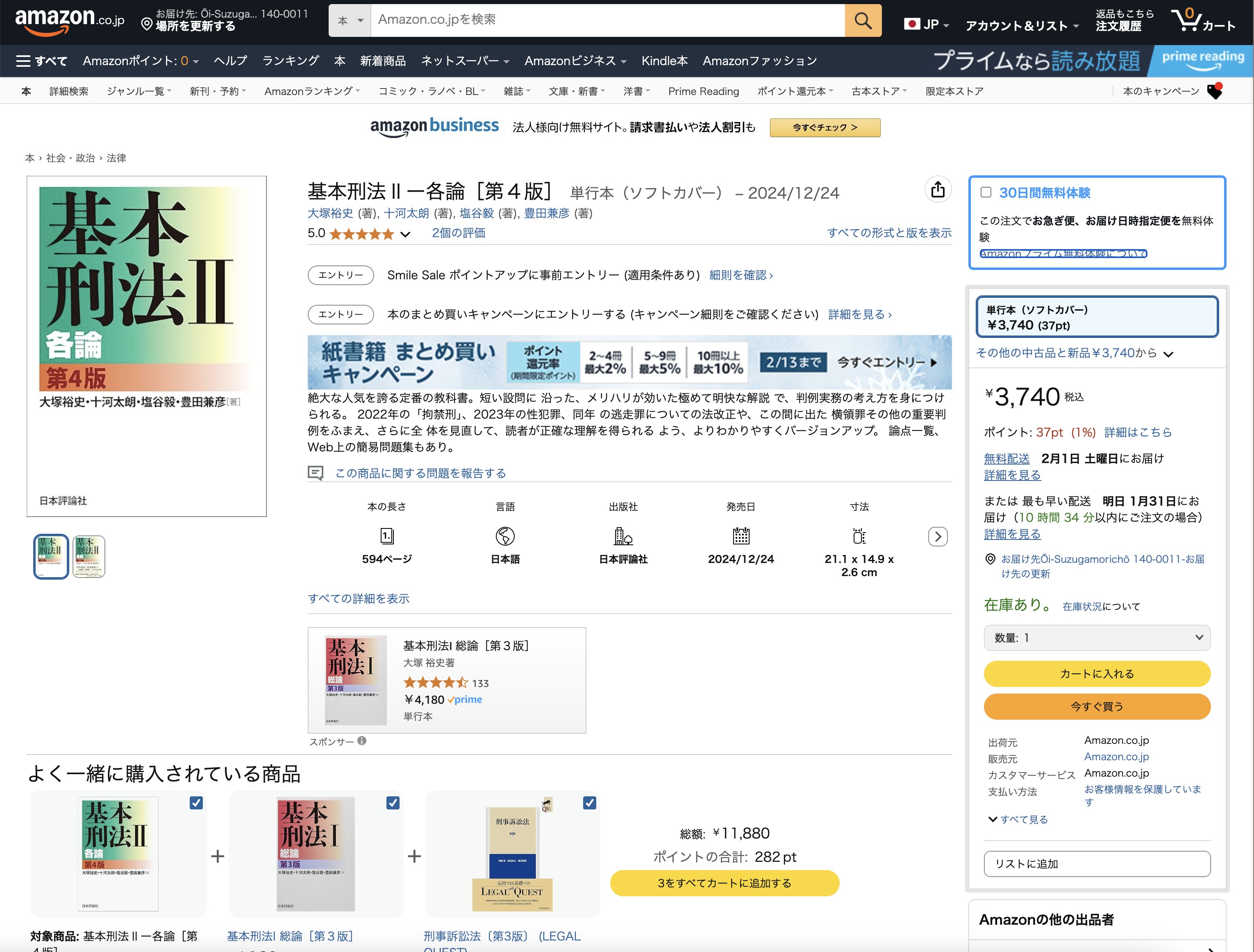Image resolution: width=1254 pixels, height=952 pixels.
Task: Click the カートに入れる button
Action: [x=1097, y=674]
